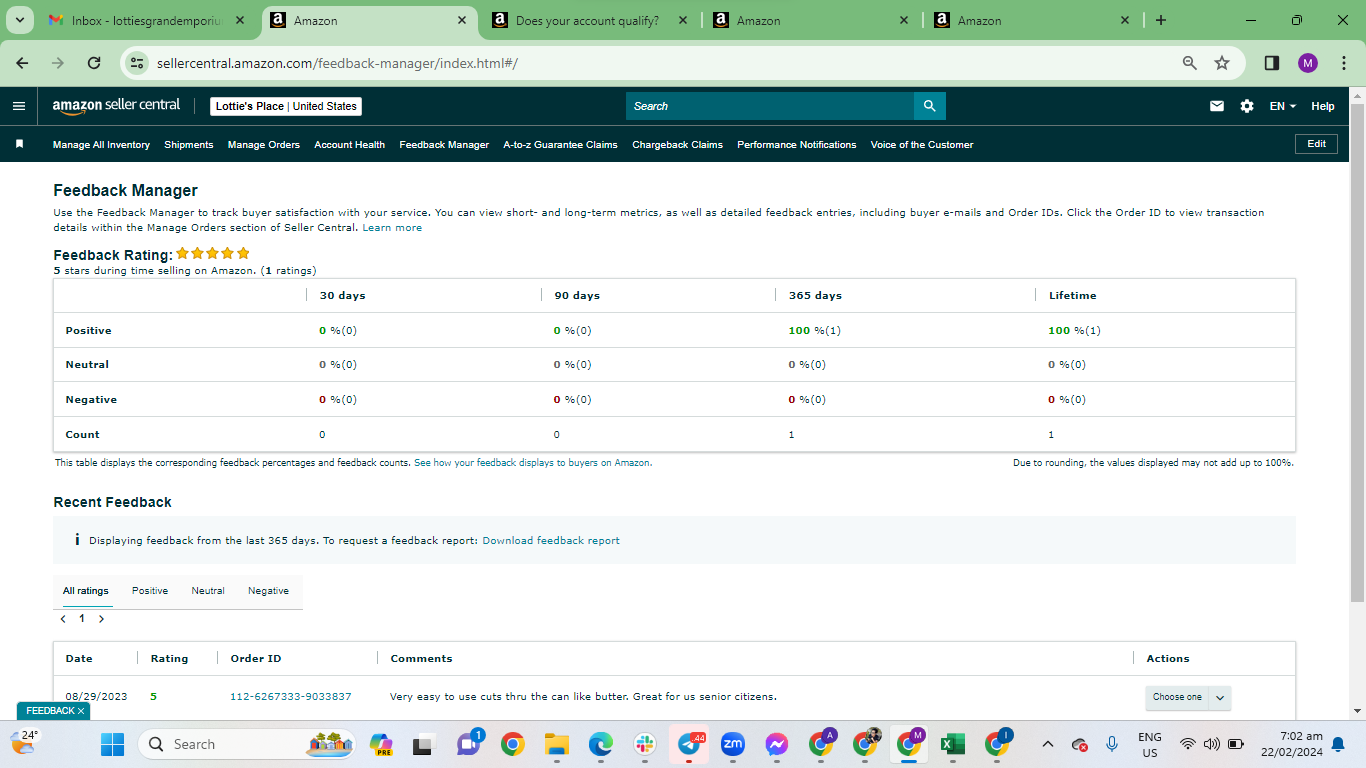
Task: Expand the EN language dropdown
Action: [x=1283, y=106]
